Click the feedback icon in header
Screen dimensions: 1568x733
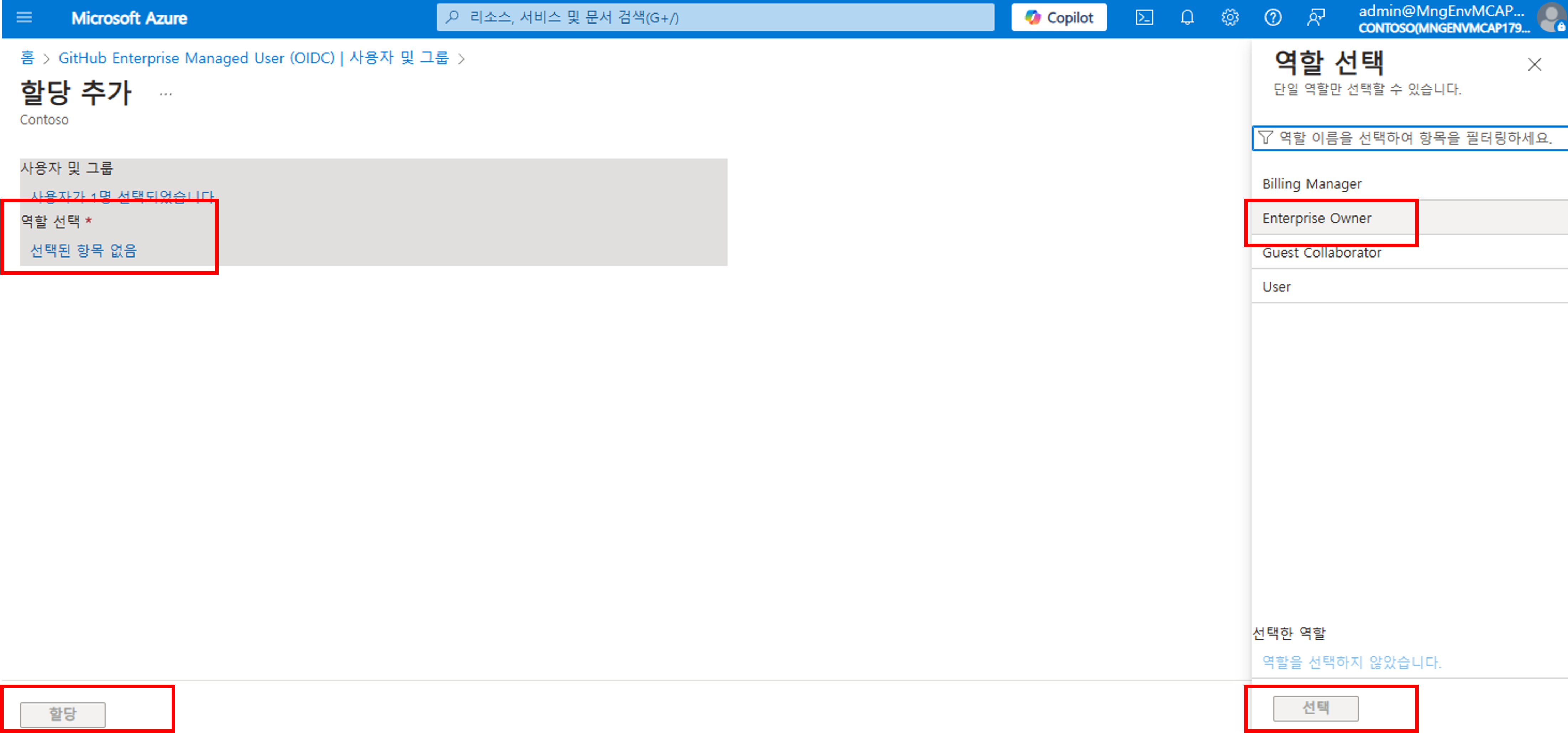1315,18
